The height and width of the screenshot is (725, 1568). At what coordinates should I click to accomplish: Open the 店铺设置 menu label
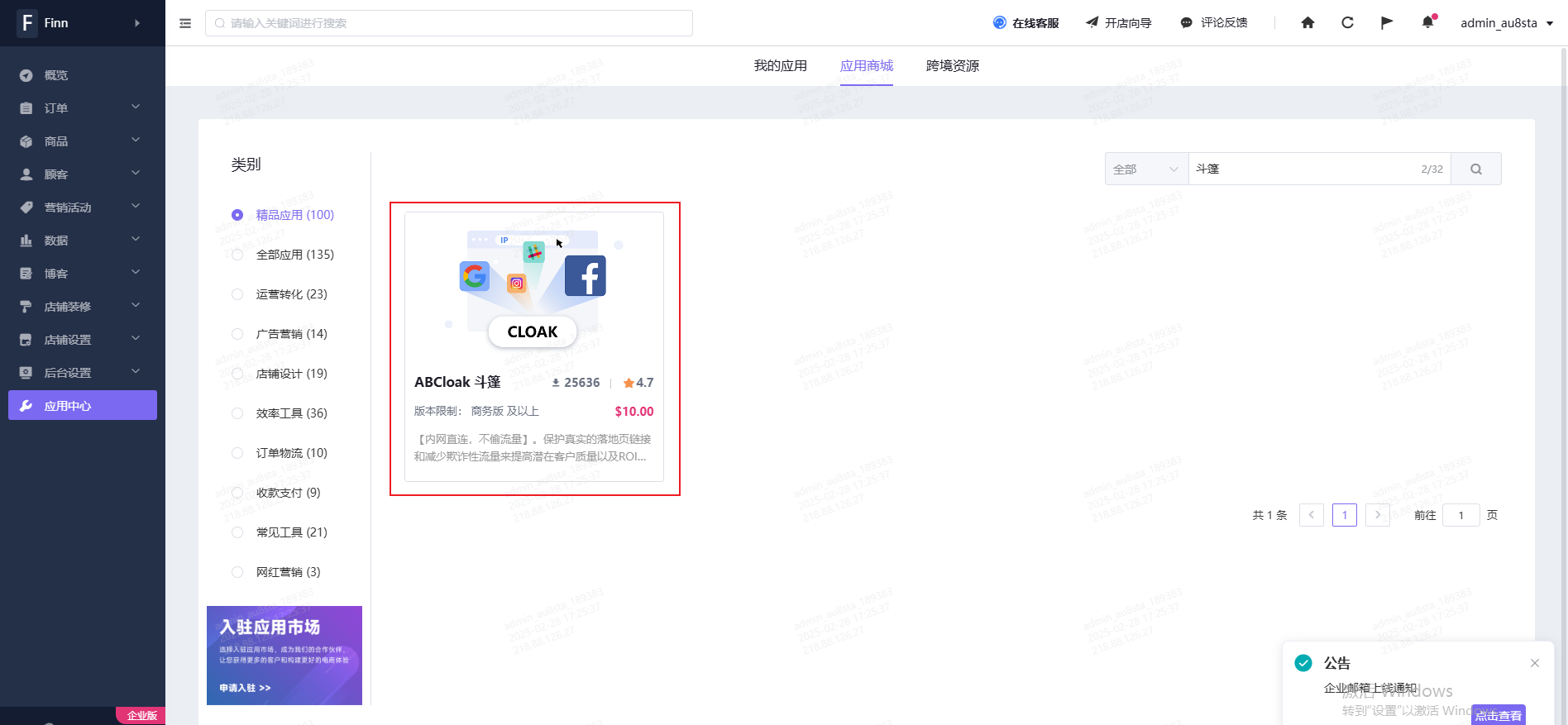coord(68,340)
